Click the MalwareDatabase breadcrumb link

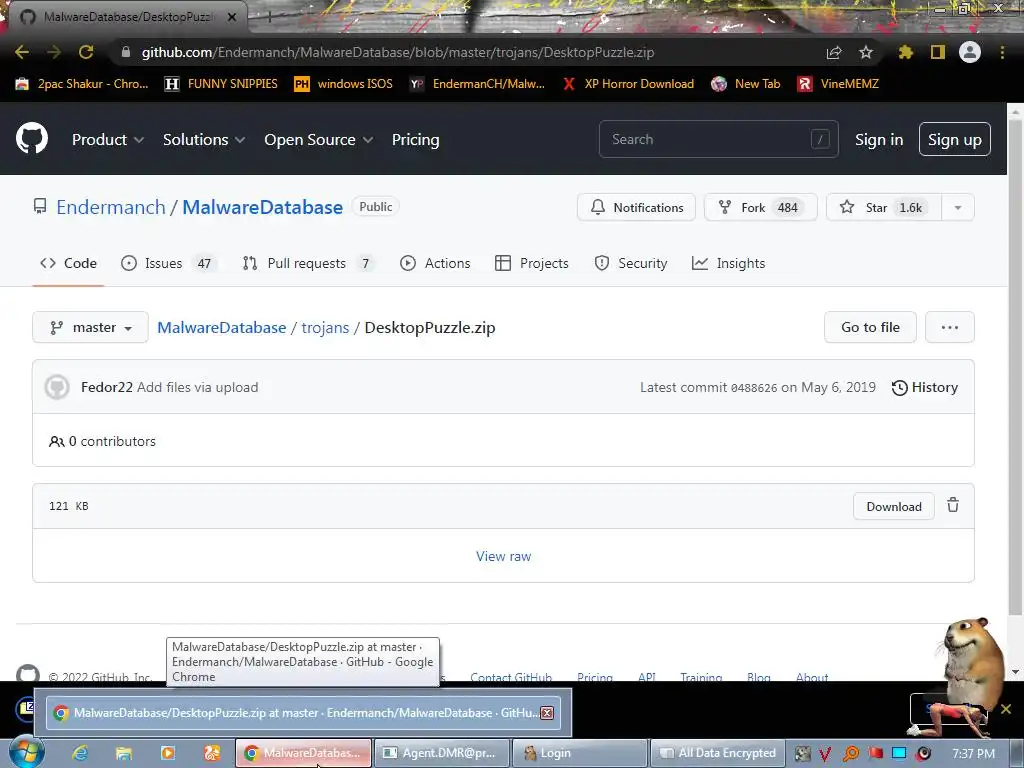221,328
